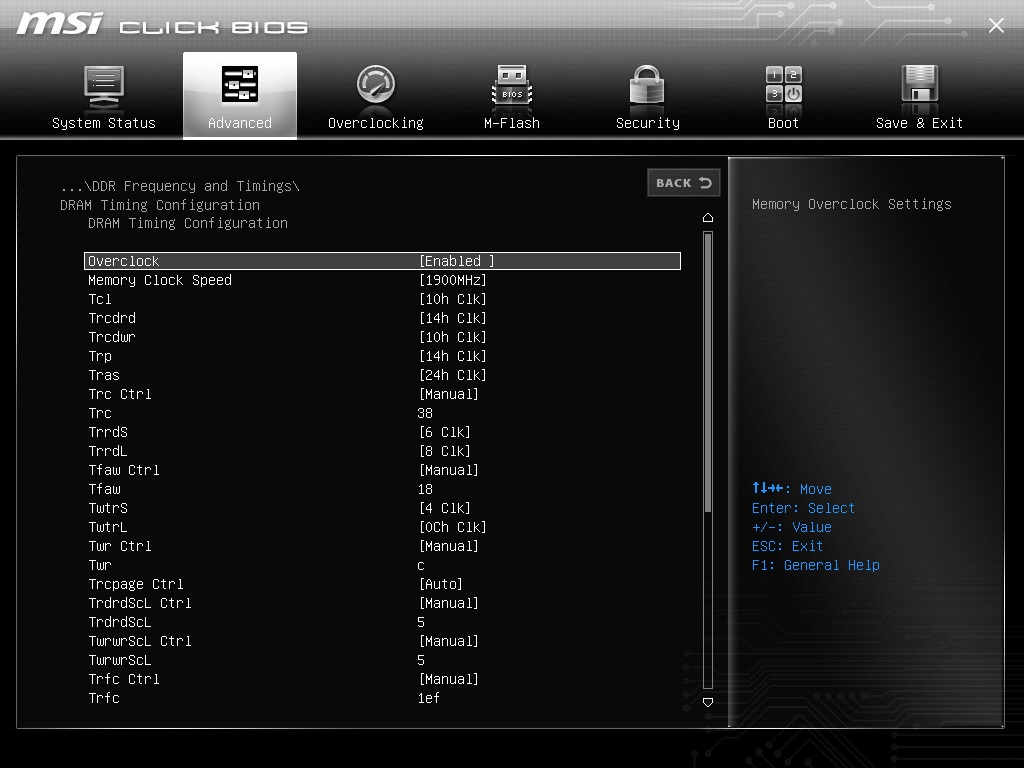Click scroll-up arrow of settings list

point(708,217)
